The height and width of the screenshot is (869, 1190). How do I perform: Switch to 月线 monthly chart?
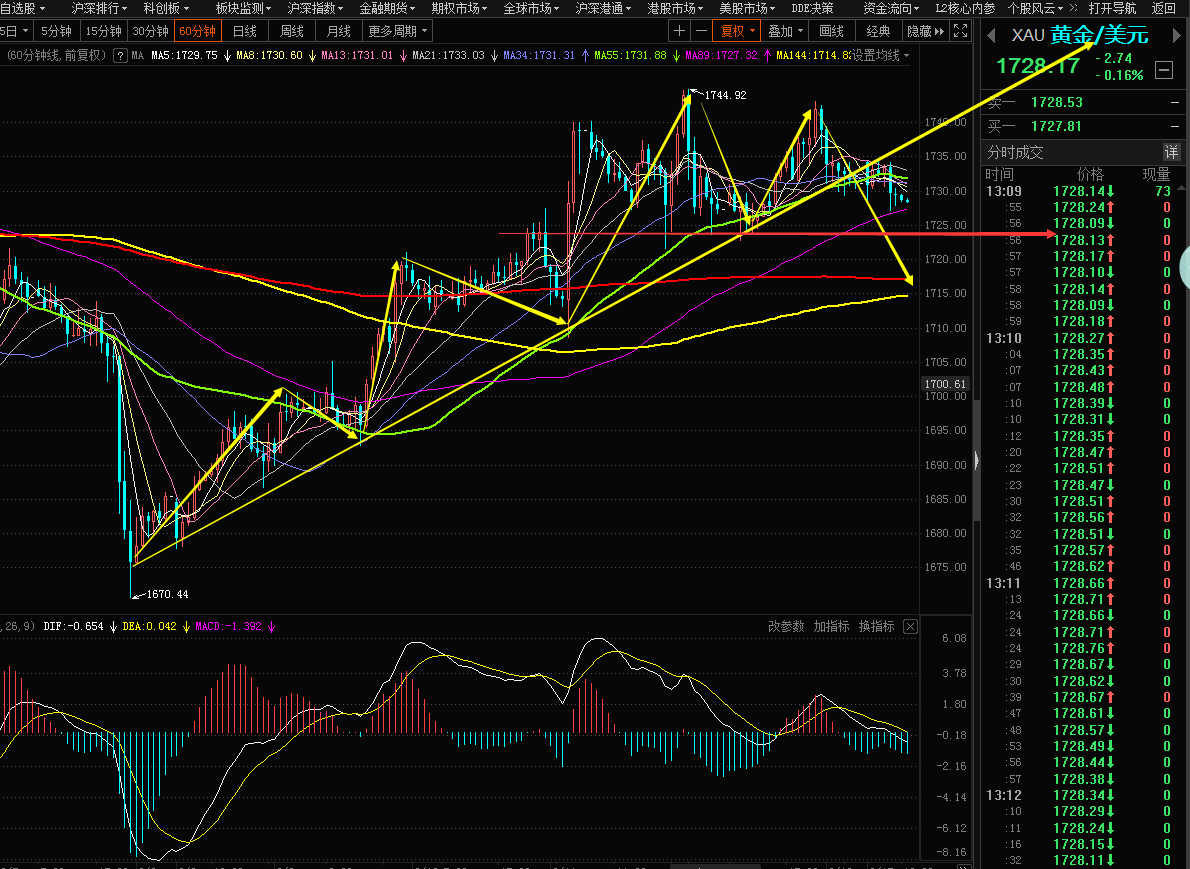coord(338,31)
